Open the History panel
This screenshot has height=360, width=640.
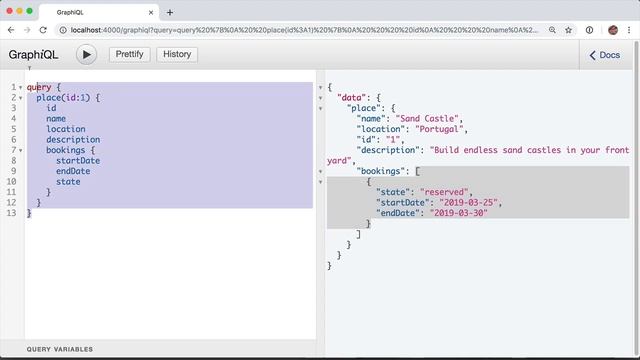click(x=177, y=54)
